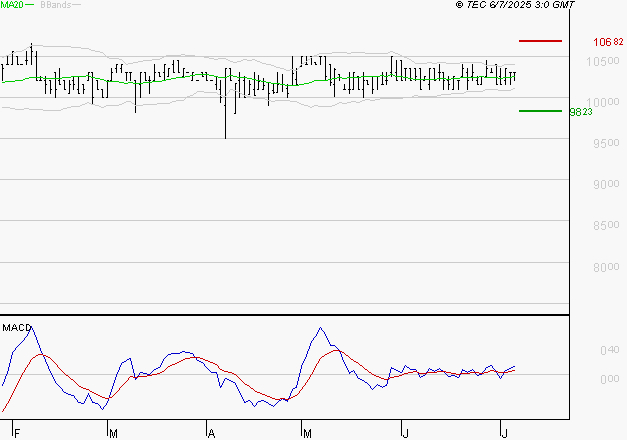Click the red resistance line marker
627x440 pixels.
pyautogui.click(x=540, y=41)
